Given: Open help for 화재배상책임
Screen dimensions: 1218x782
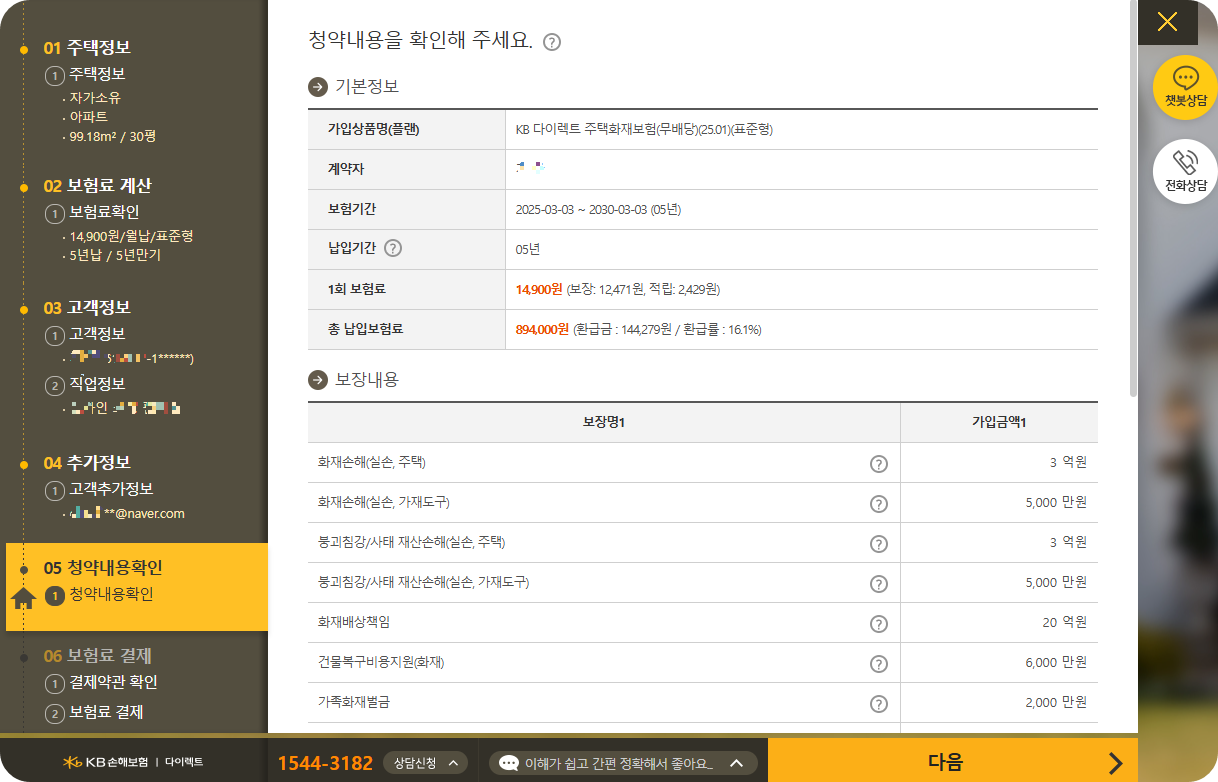Looking at the screenshot, I should 879,623.
